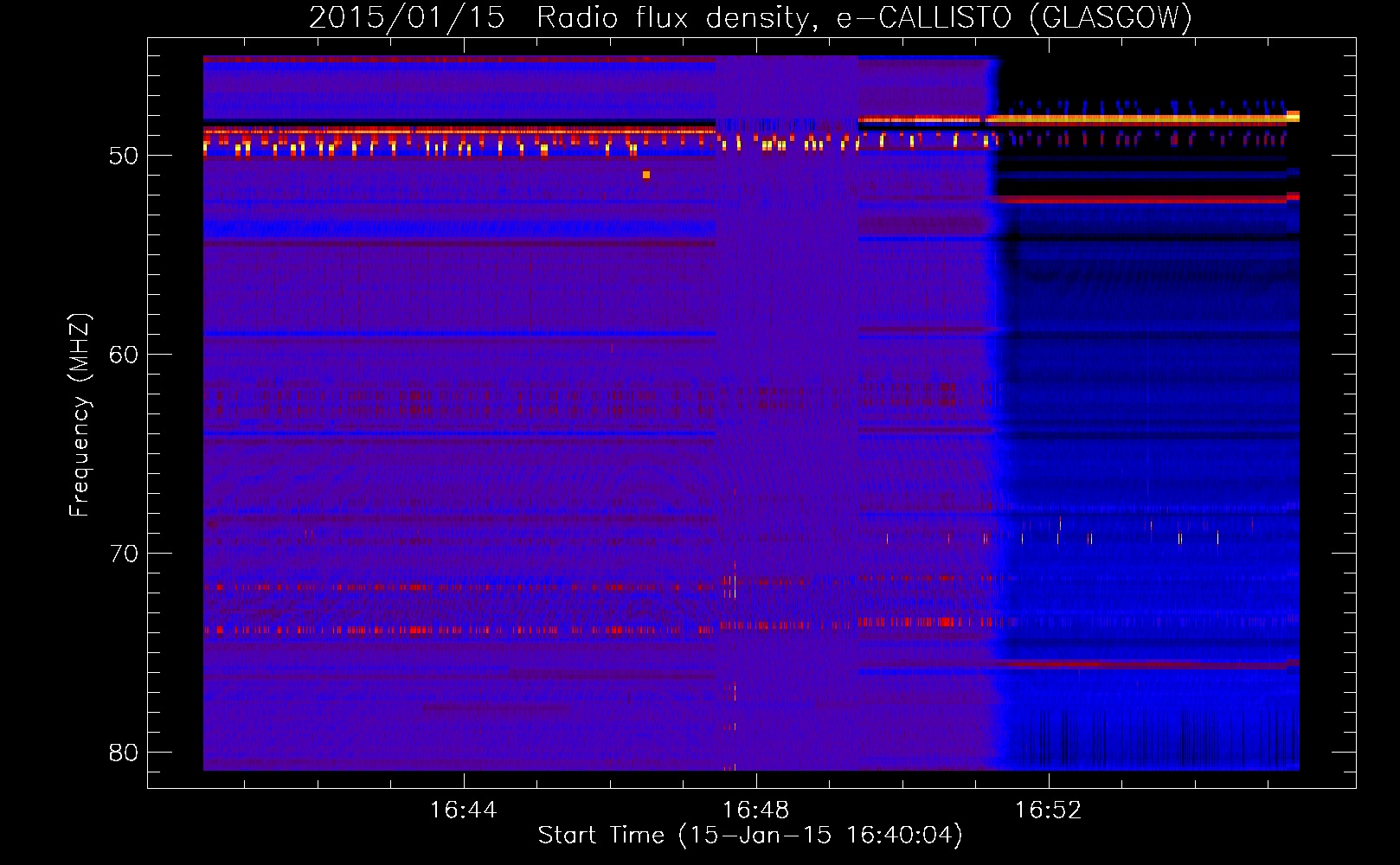The image size is (1400, 865).
Task: Click the '60' frequency tick label
Action: (124, 355)
